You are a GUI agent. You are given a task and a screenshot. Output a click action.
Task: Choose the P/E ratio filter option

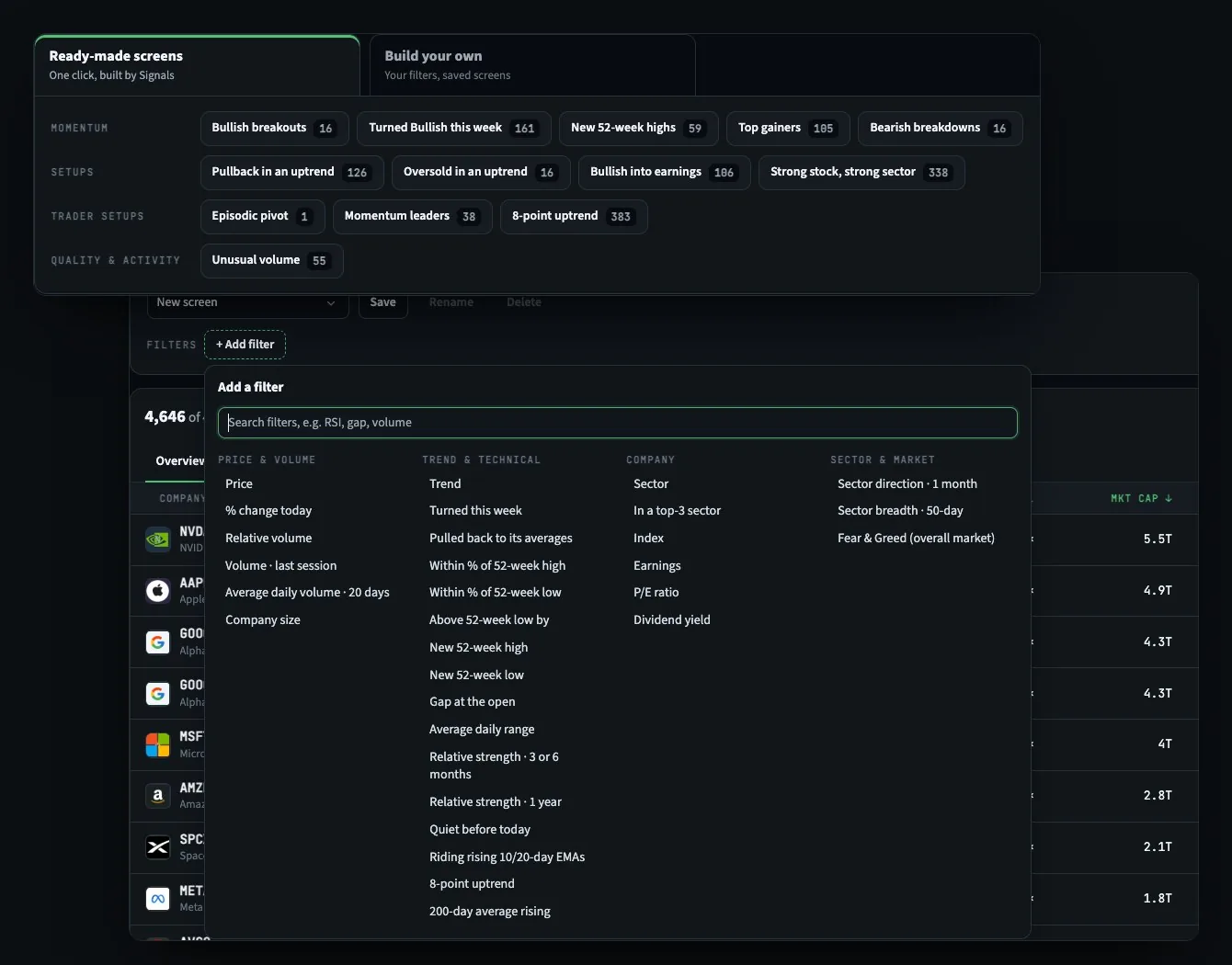656,593
